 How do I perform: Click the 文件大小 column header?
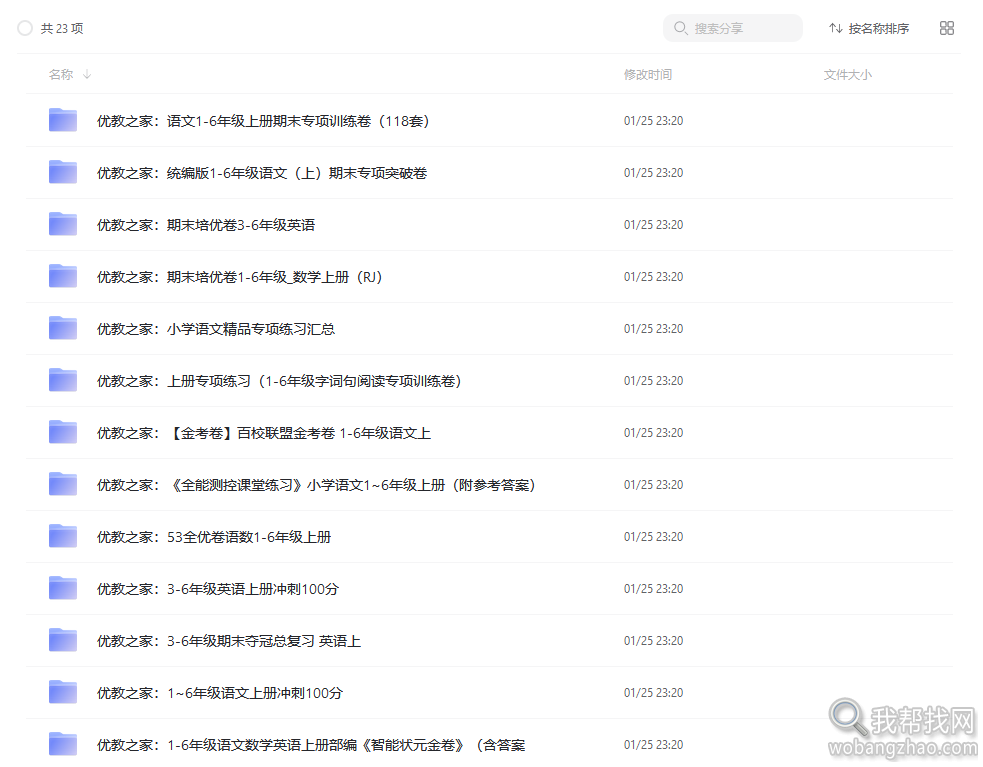[848, 75]
